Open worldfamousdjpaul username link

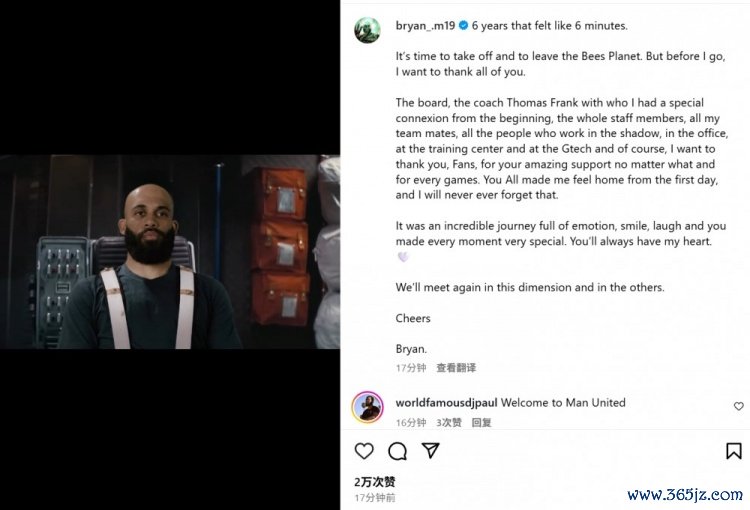pos(446,403)
